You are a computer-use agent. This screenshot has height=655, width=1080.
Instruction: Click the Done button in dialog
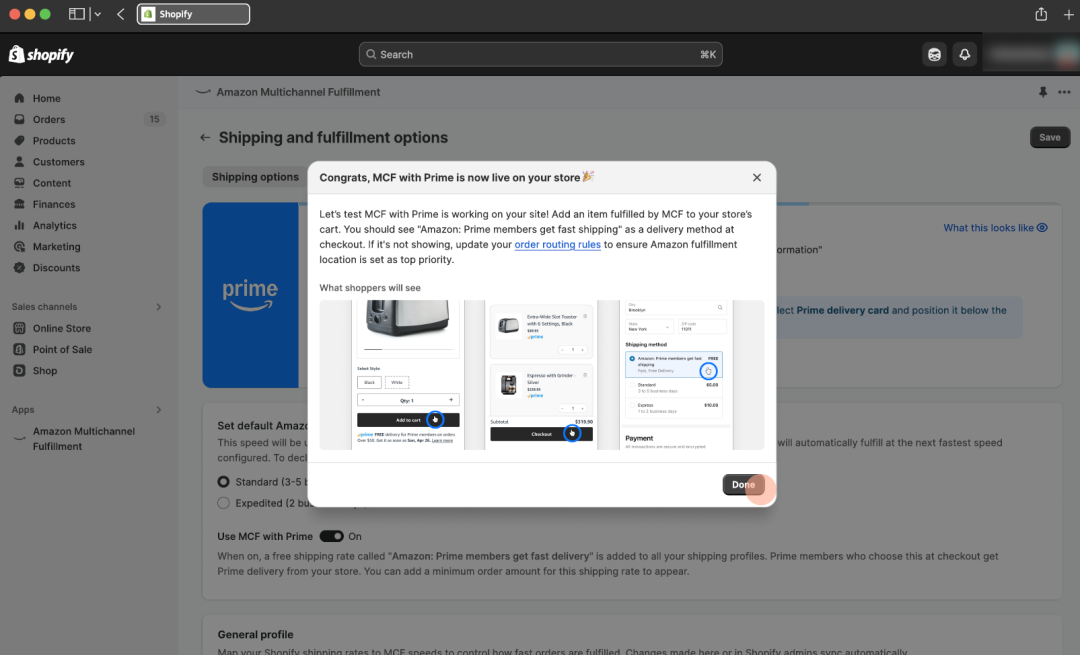tap(743, 484)
